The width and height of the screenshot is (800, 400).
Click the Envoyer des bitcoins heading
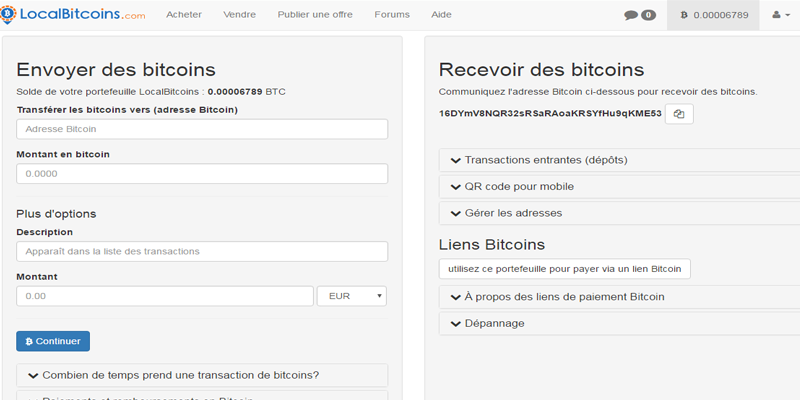pyautogui.click(x=116, y=69)
